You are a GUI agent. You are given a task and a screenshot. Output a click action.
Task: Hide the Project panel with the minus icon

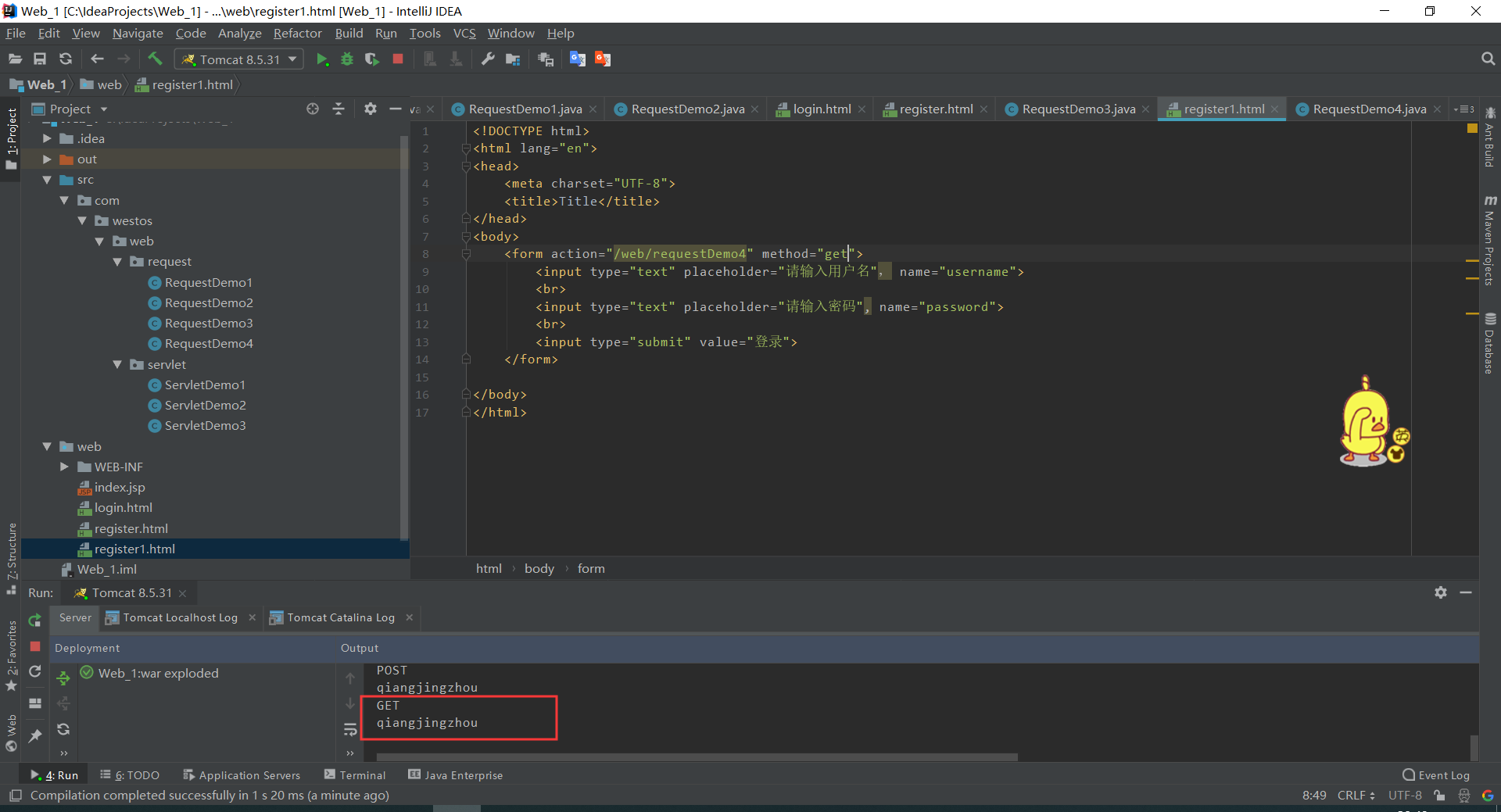pos(396,109)
